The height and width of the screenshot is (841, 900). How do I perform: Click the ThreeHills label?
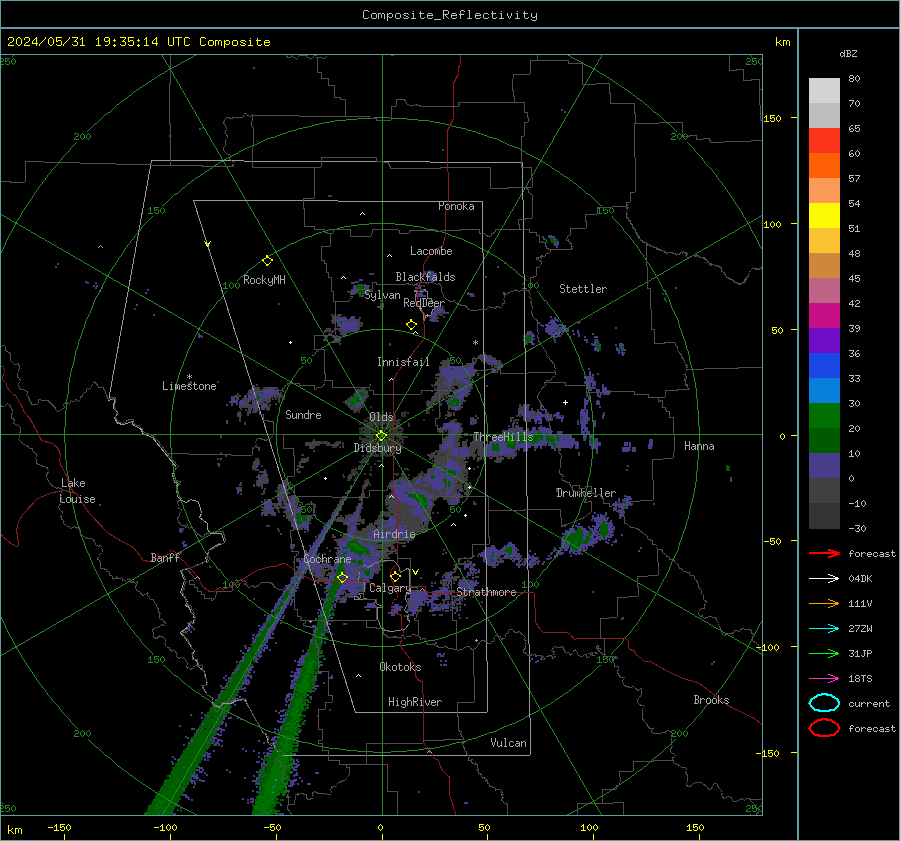(x=503, y=437)
